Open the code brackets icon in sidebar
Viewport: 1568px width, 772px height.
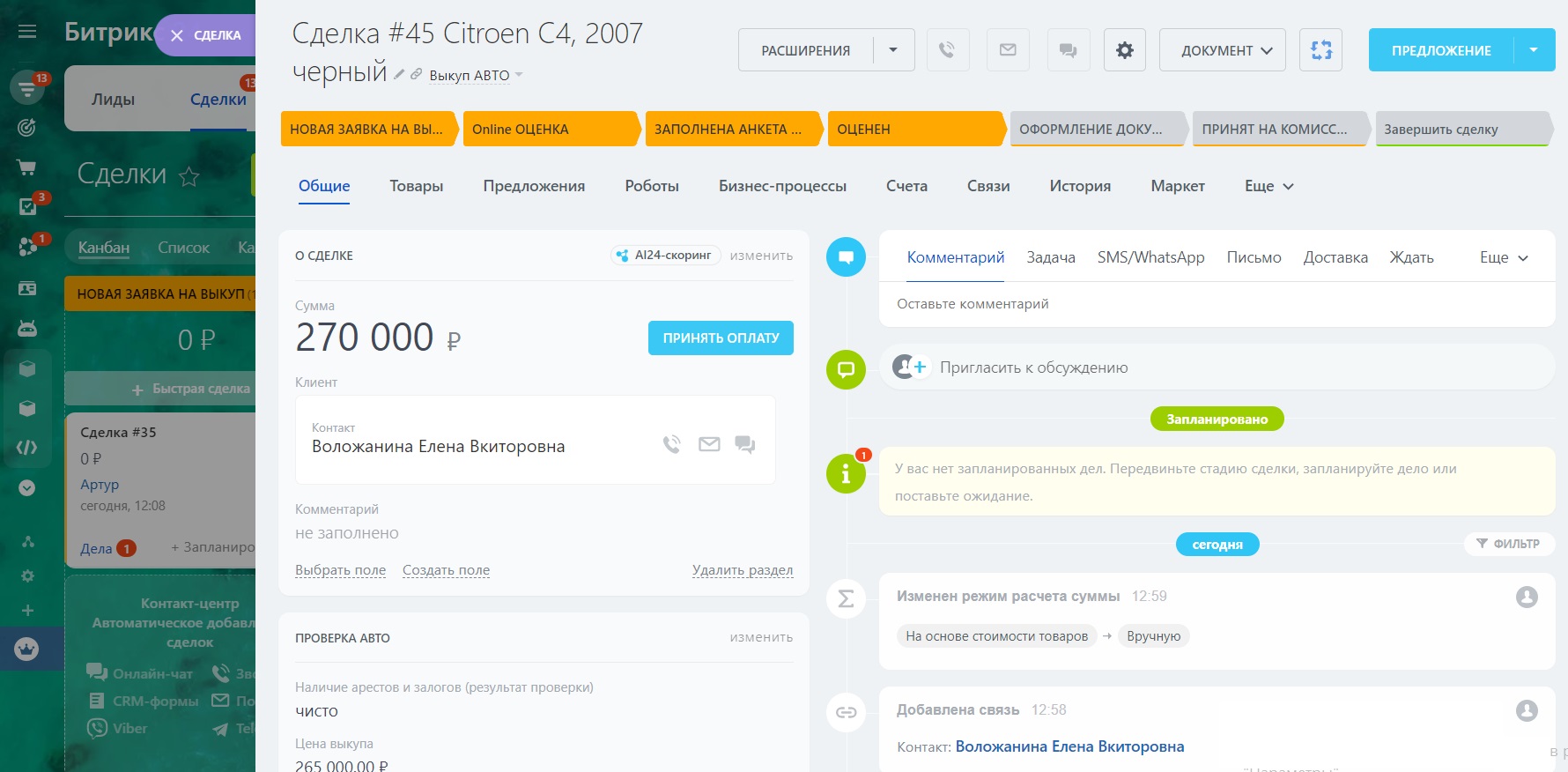[x=27, y=448]
